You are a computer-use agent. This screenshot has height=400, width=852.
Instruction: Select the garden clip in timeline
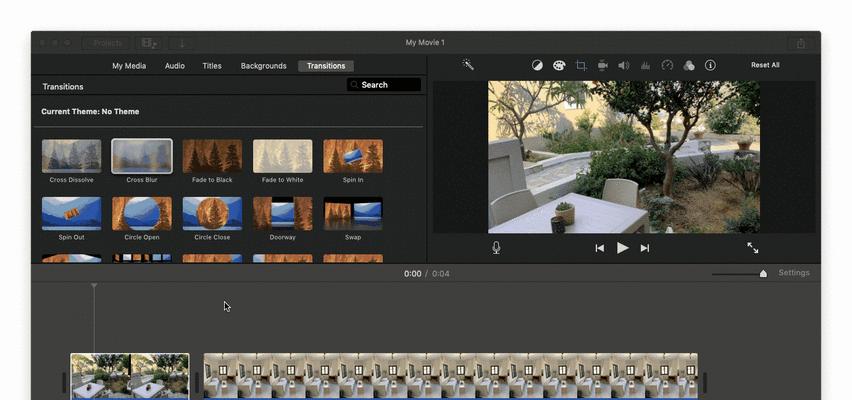[x=130, y=376]
